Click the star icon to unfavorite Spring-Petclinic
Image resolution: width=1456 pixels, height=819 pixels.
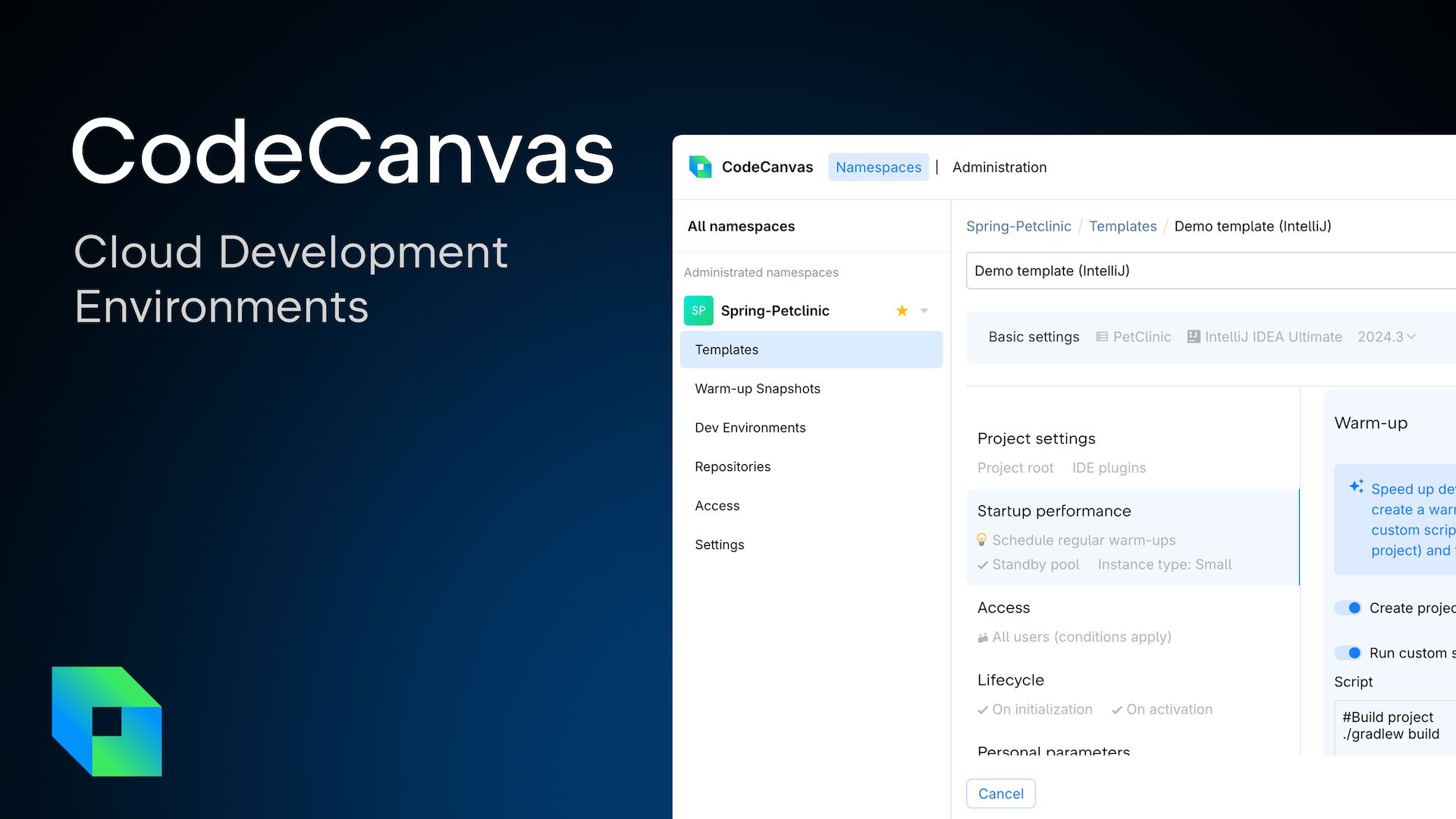tap(901, 310)
